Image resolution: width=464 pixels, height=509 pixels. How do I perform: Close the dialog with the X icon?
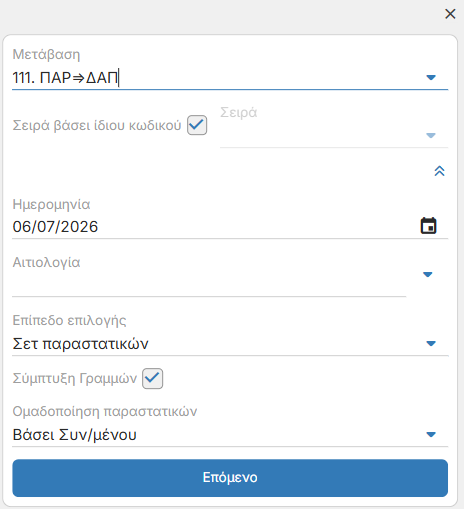[450, 14]
